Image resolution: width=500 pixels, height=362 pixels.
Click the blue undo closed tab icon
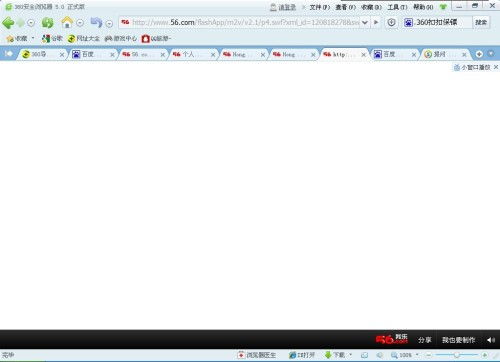[96, 22]
